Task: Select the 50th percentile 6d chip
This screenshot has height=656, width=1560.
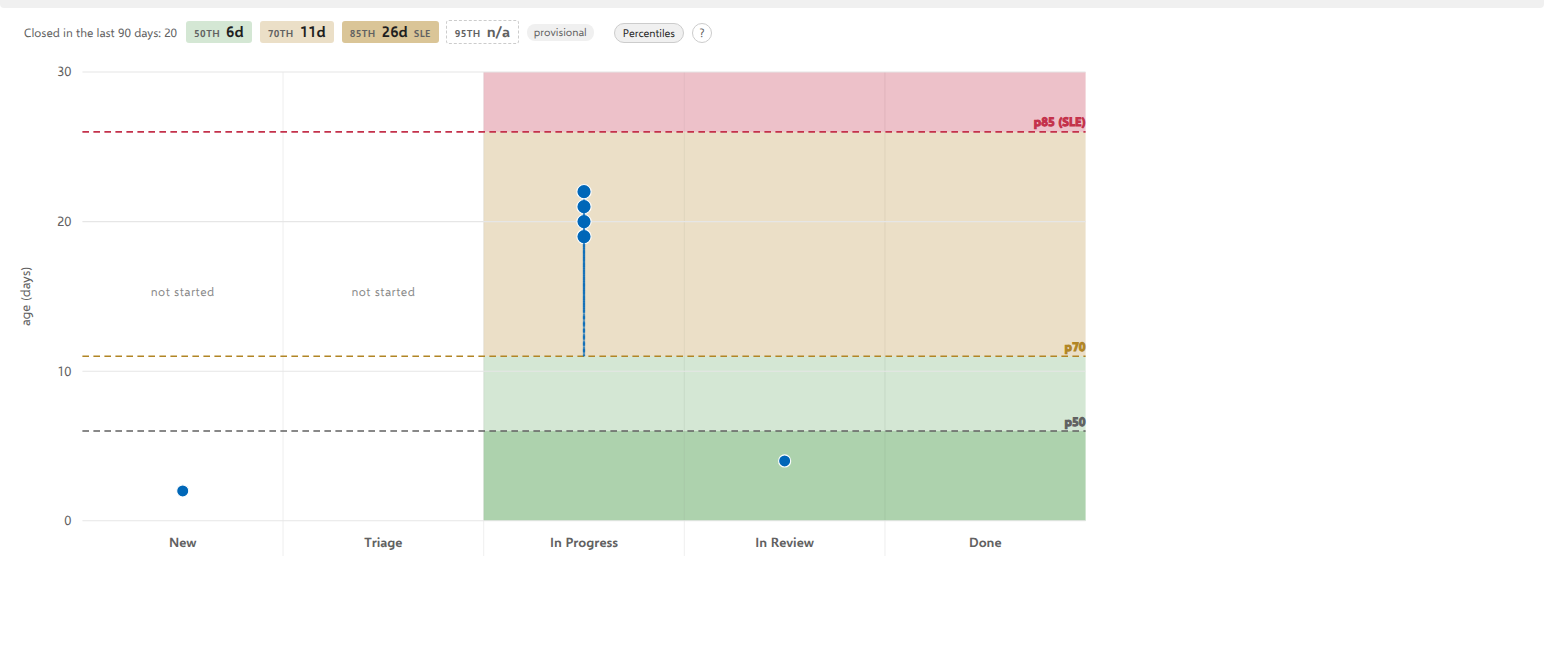Action: 219,32
